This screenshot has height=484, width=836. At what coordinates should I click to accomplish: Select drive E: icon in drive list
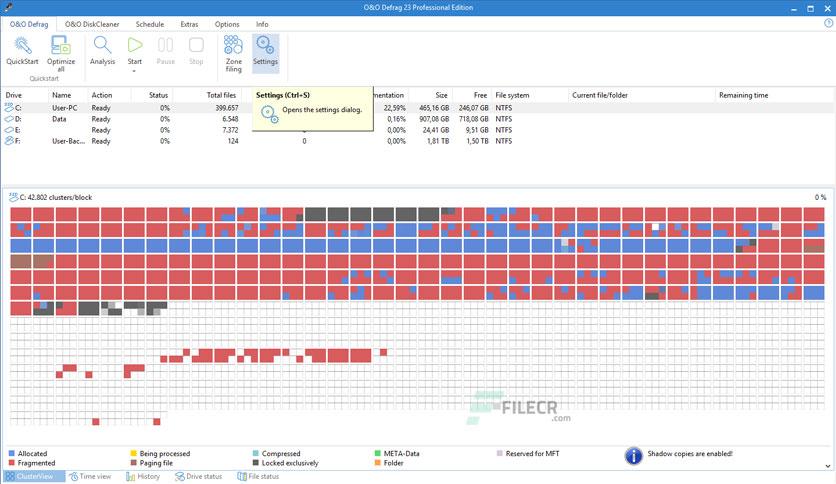pyautogui.click(x=9, y=130)
